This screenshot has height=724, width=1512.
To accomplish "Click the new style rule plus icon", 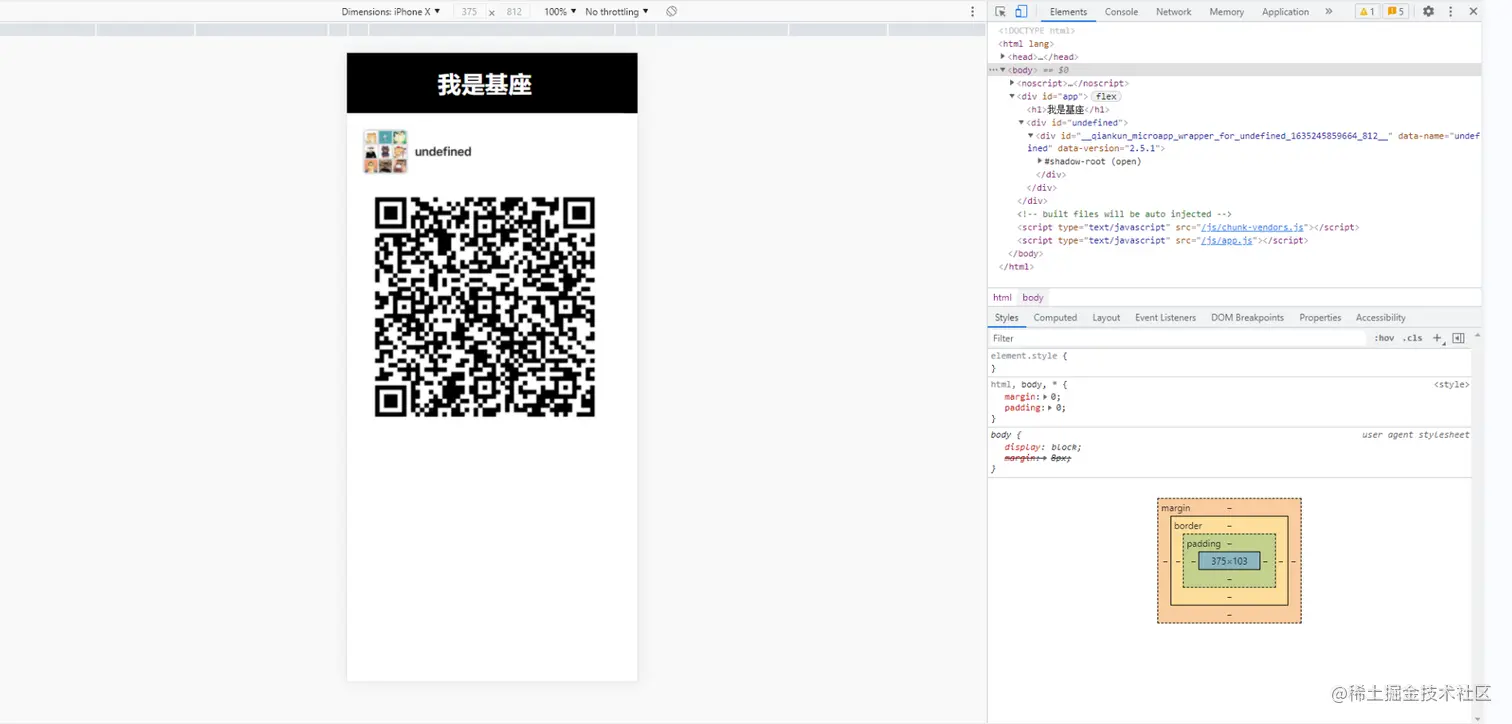I will [1437, 338].
